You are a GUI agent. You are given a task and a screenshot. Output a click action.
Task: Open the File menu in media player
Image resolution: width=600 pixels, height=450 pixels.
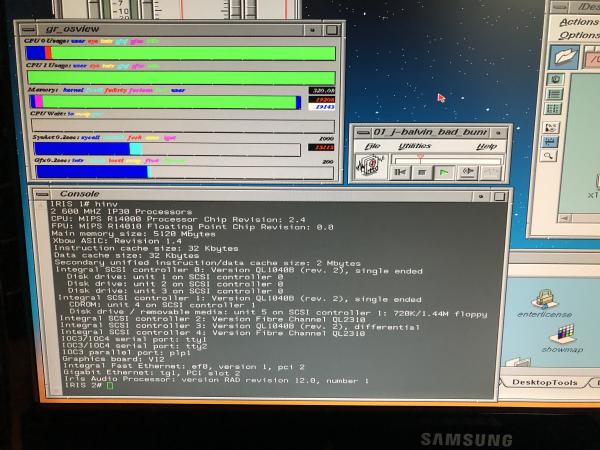click(x=372, y=146)
